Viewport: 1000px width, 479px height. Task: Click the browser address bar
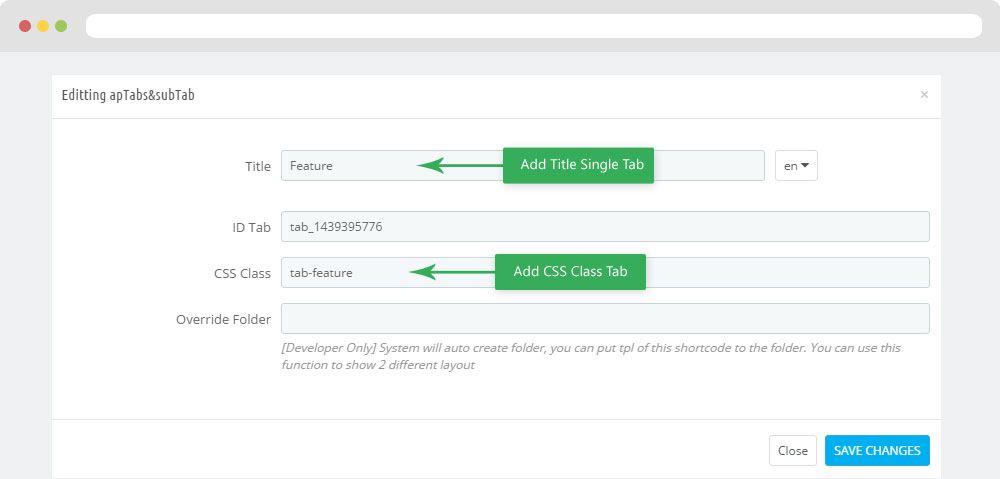(534, 26)
